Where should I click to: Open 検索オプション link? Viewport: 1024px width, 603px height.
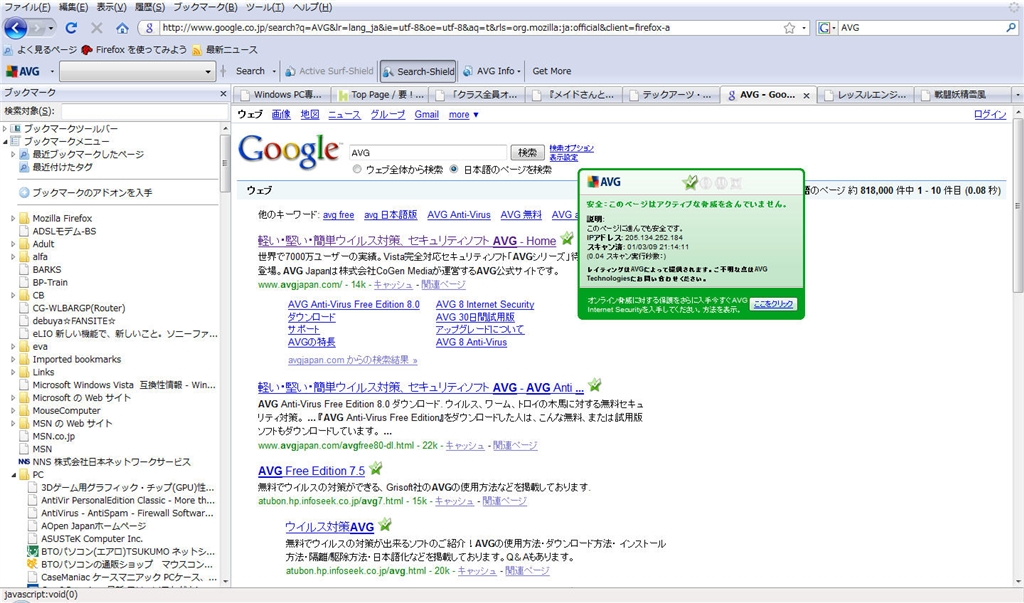571,148
